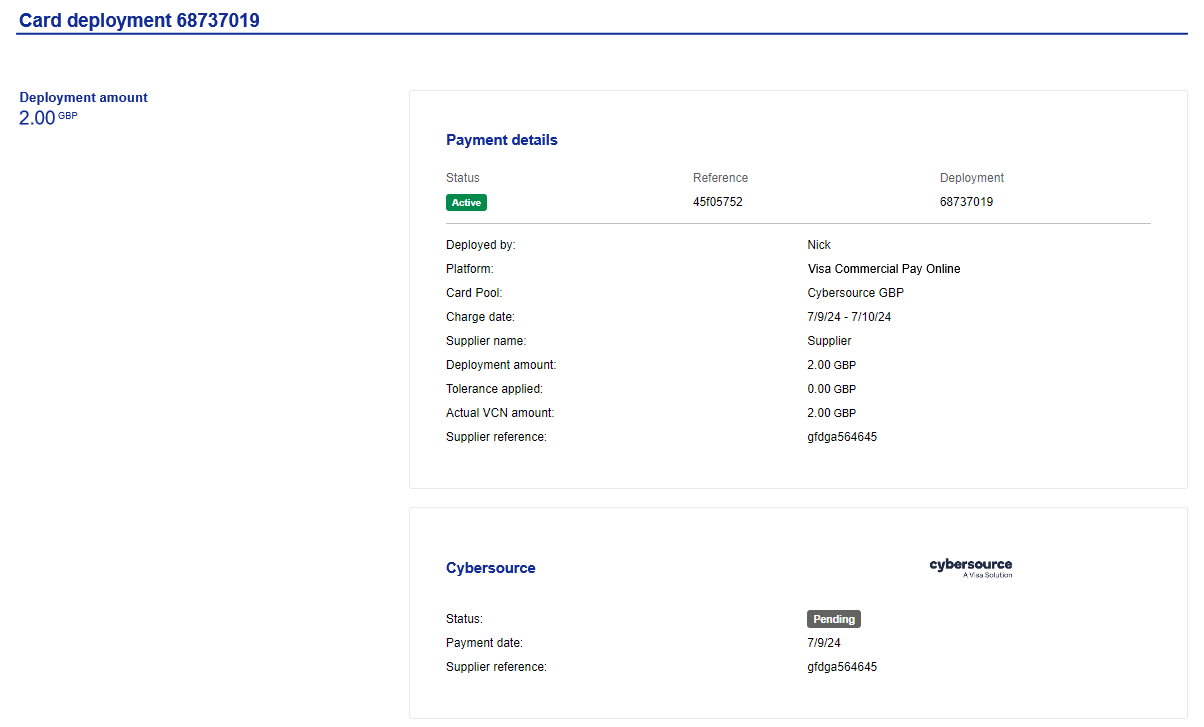Click the Status label in Payment details
This screenshot has width=1204, height=727.
pyautogui.click(x=463, y=178)
